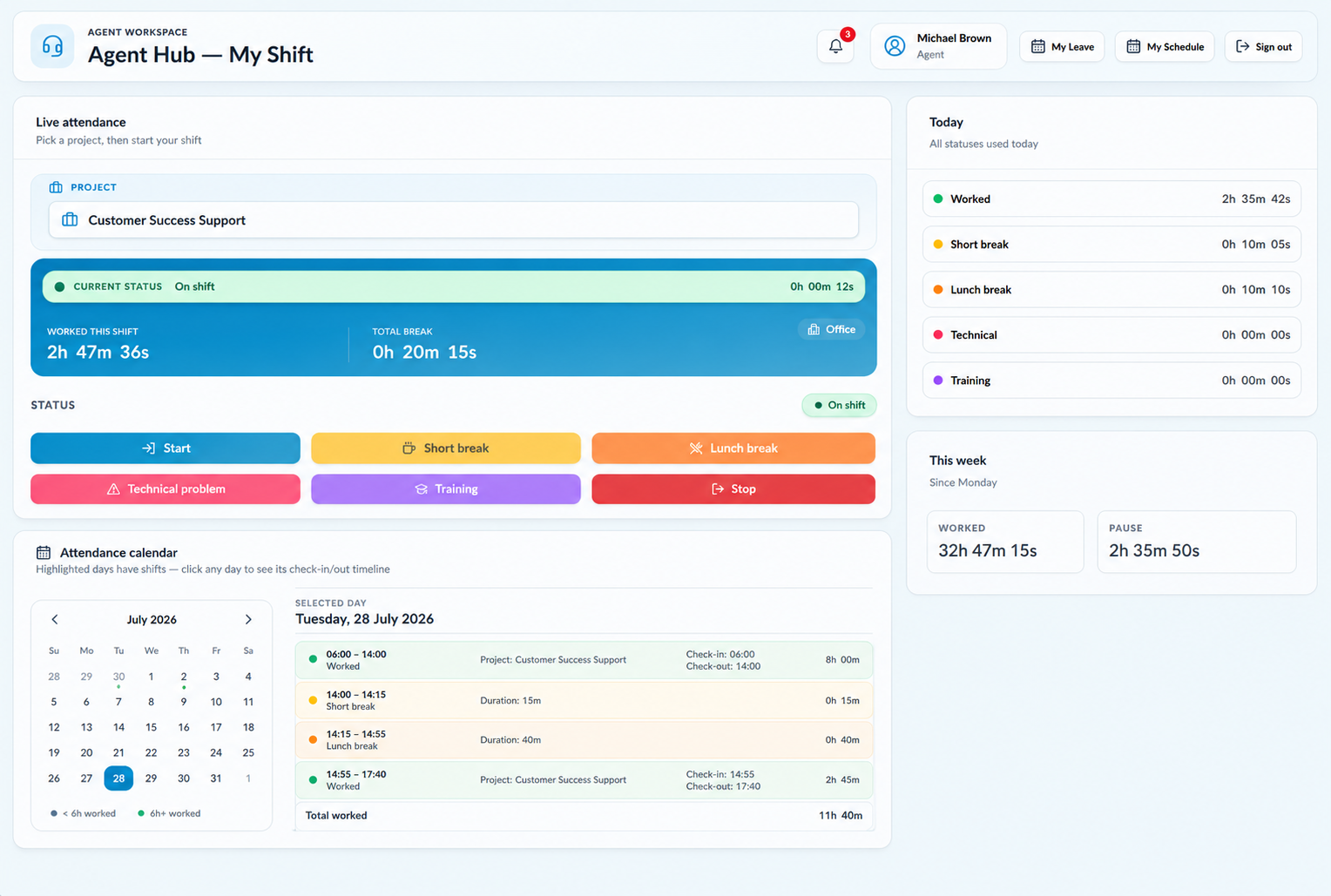The image size is (1331, 896).
Task: Open the My Leave page
Action: pyautogui.click(x=1062, y=46)
